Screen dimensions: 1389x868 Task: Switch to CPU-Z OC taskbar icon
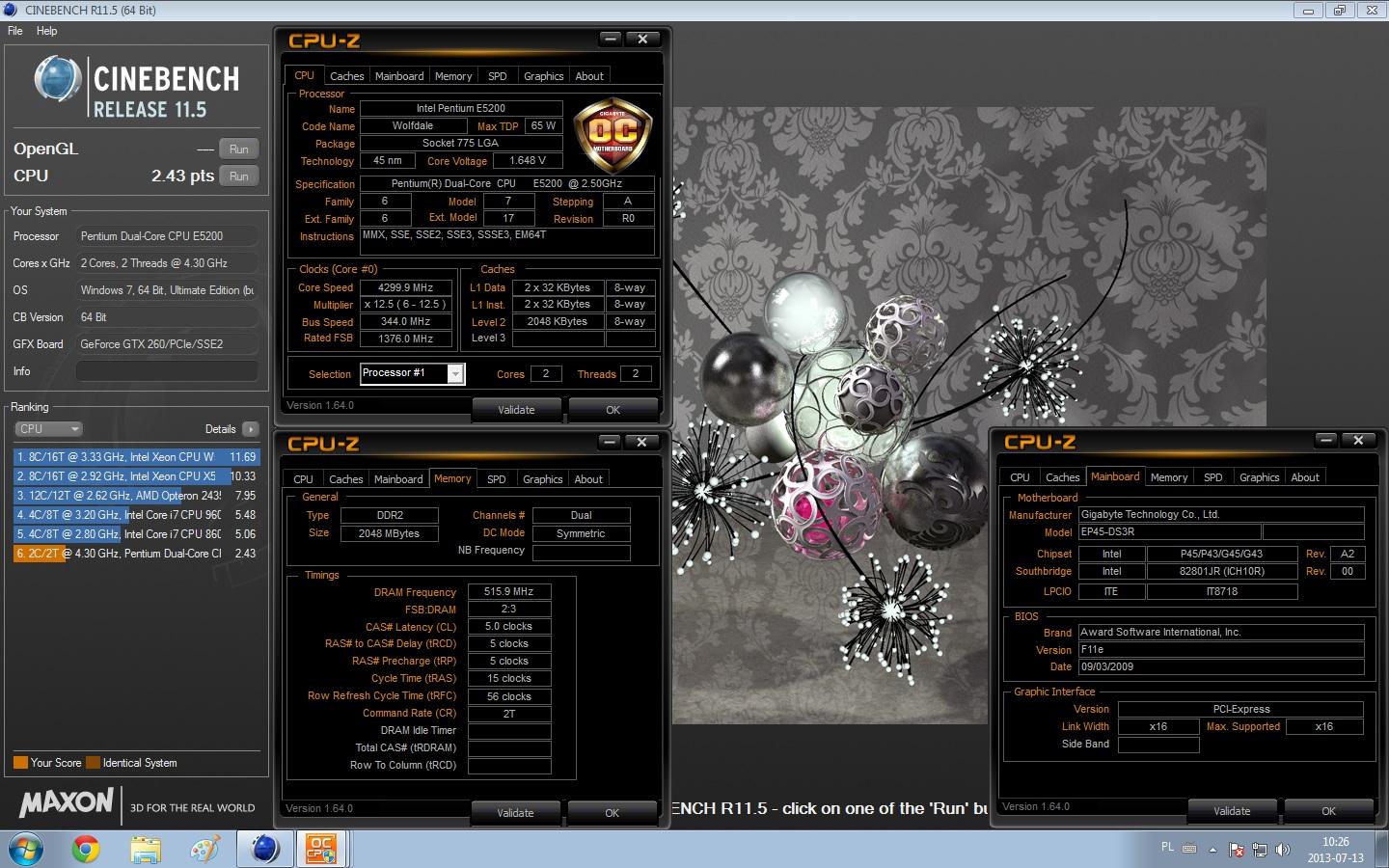click(x=321, y=850)
